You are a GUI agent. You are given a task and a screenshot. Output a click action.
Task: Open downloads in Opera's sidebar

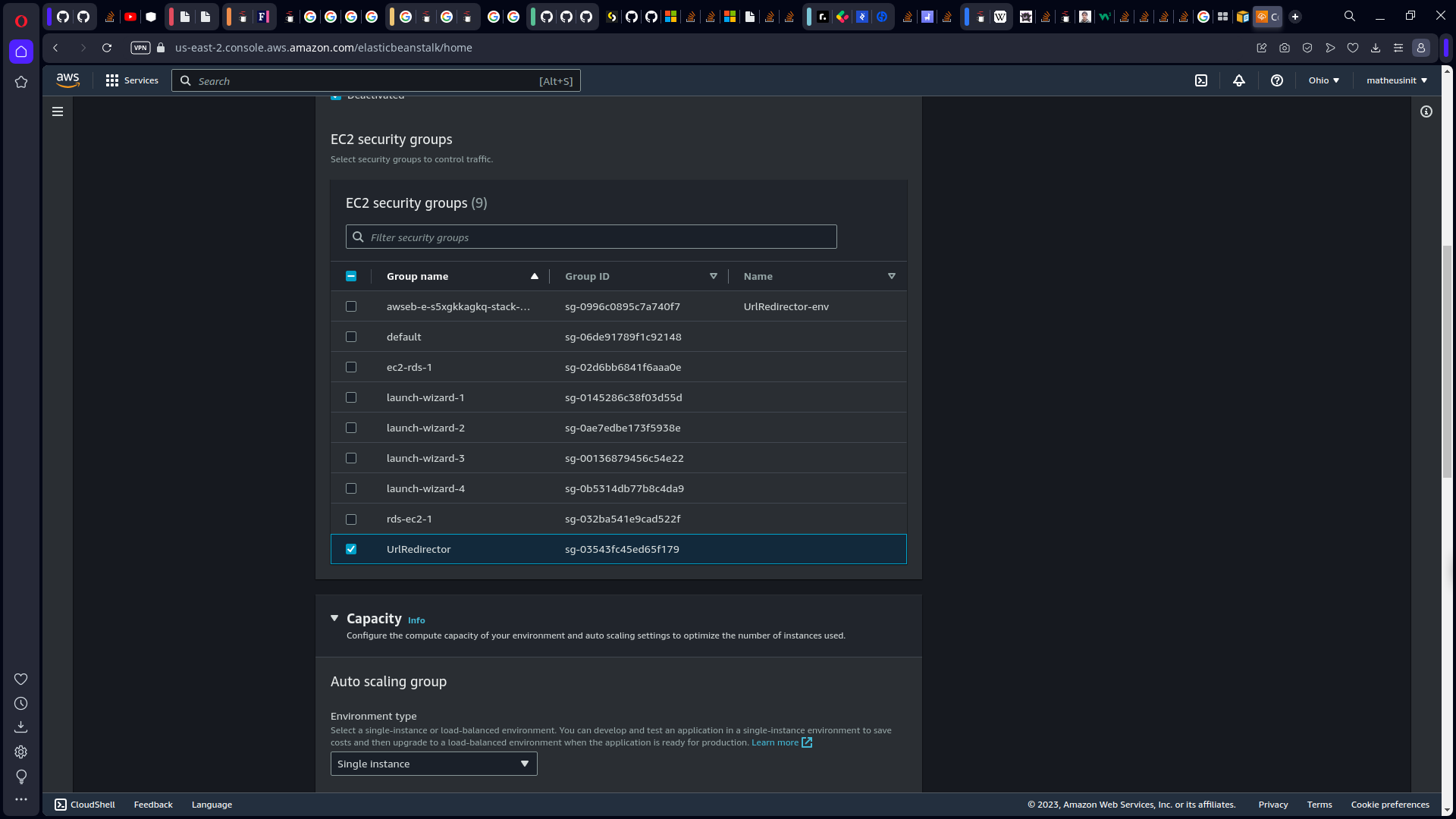tap(21, 726)
